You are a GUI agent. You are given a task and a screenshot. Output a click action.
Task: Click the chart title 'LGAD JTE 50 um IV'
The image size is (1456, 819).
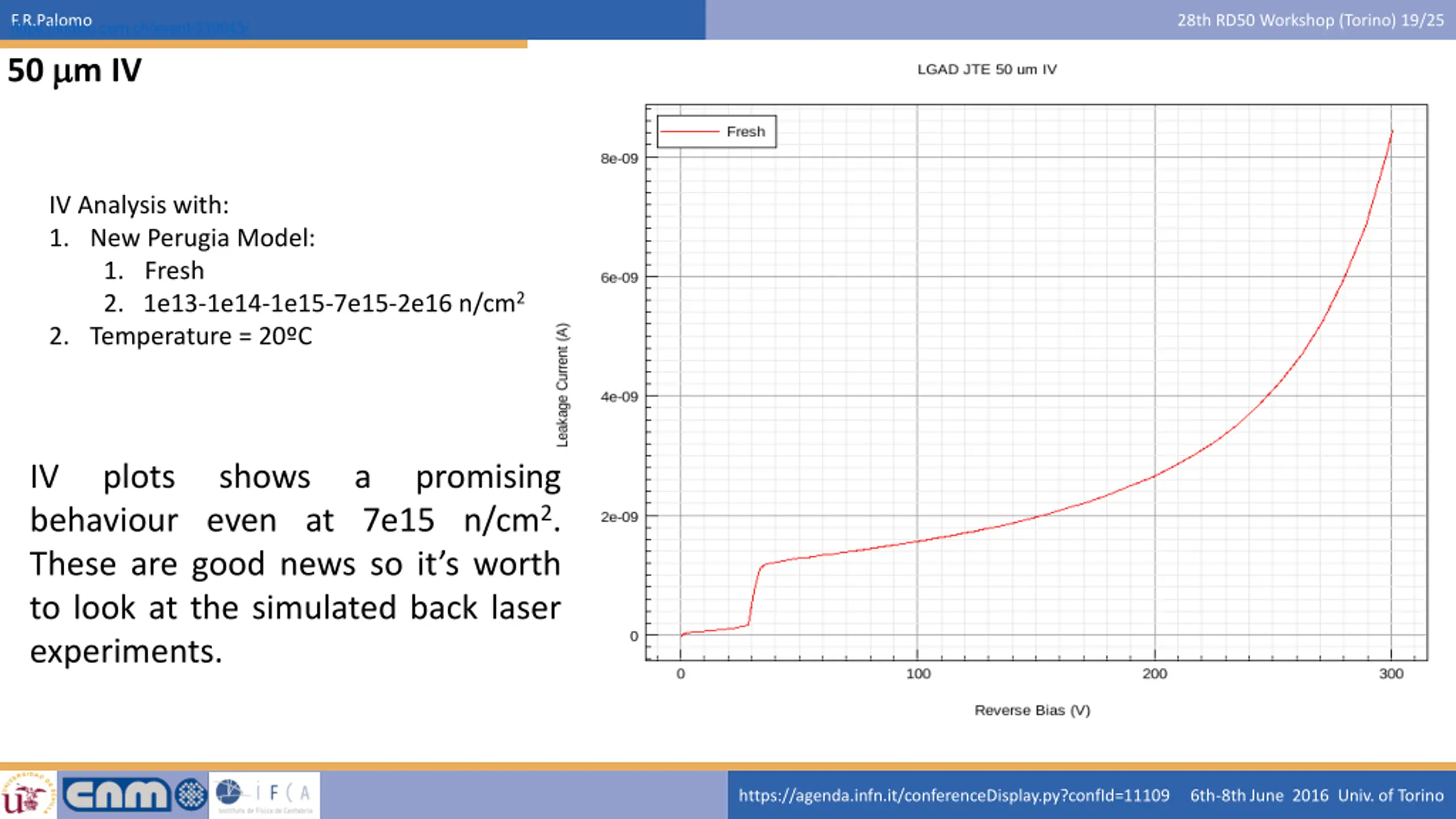pos(987,69)
